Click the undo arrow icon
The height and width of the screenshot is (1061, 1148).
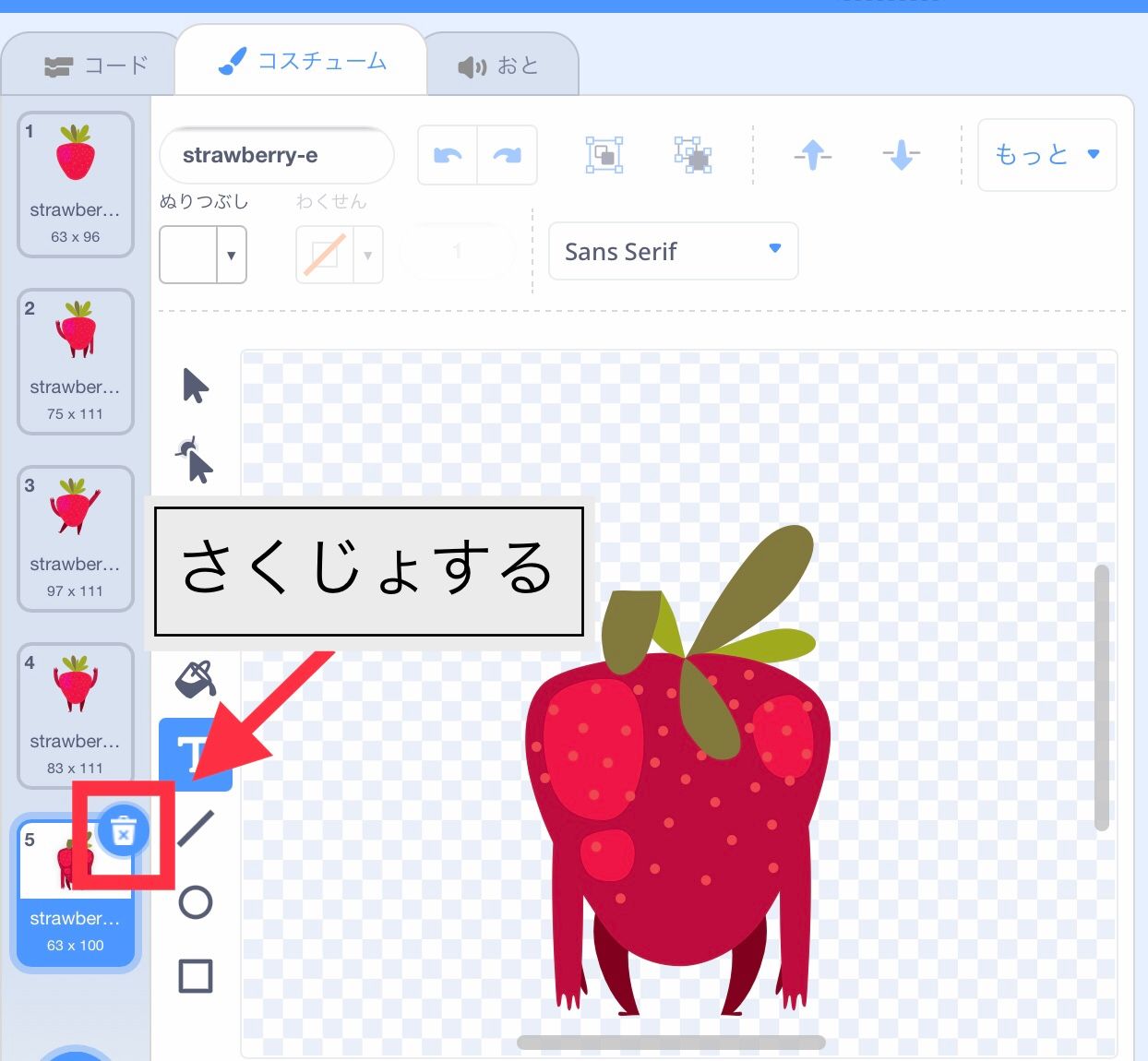(x=447, y=155)
